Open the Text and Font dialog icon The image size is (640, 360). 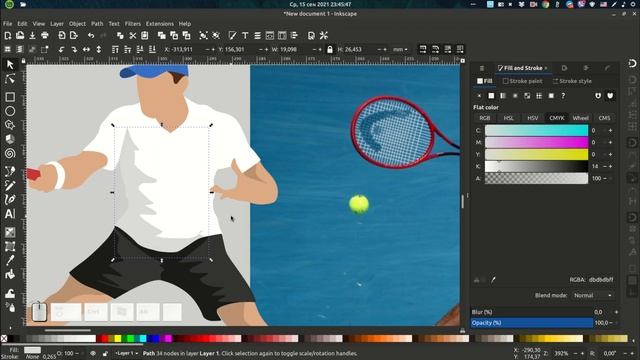[x=245, y=36]
